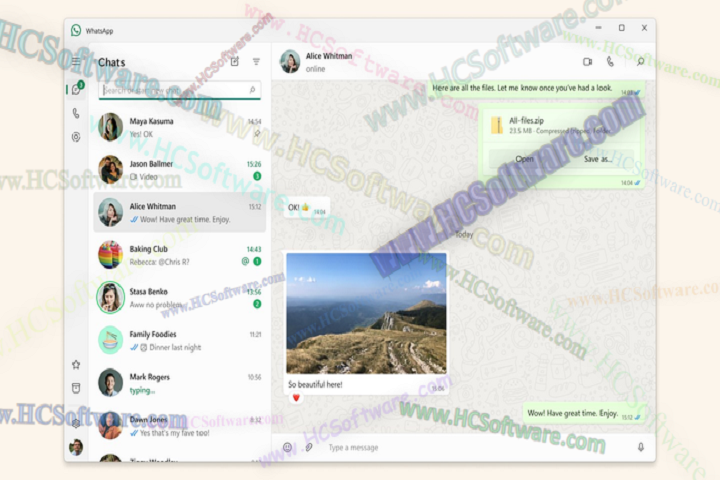Open the mountain landscape photo
Viewport: 720px width, 480px height.
366,313
